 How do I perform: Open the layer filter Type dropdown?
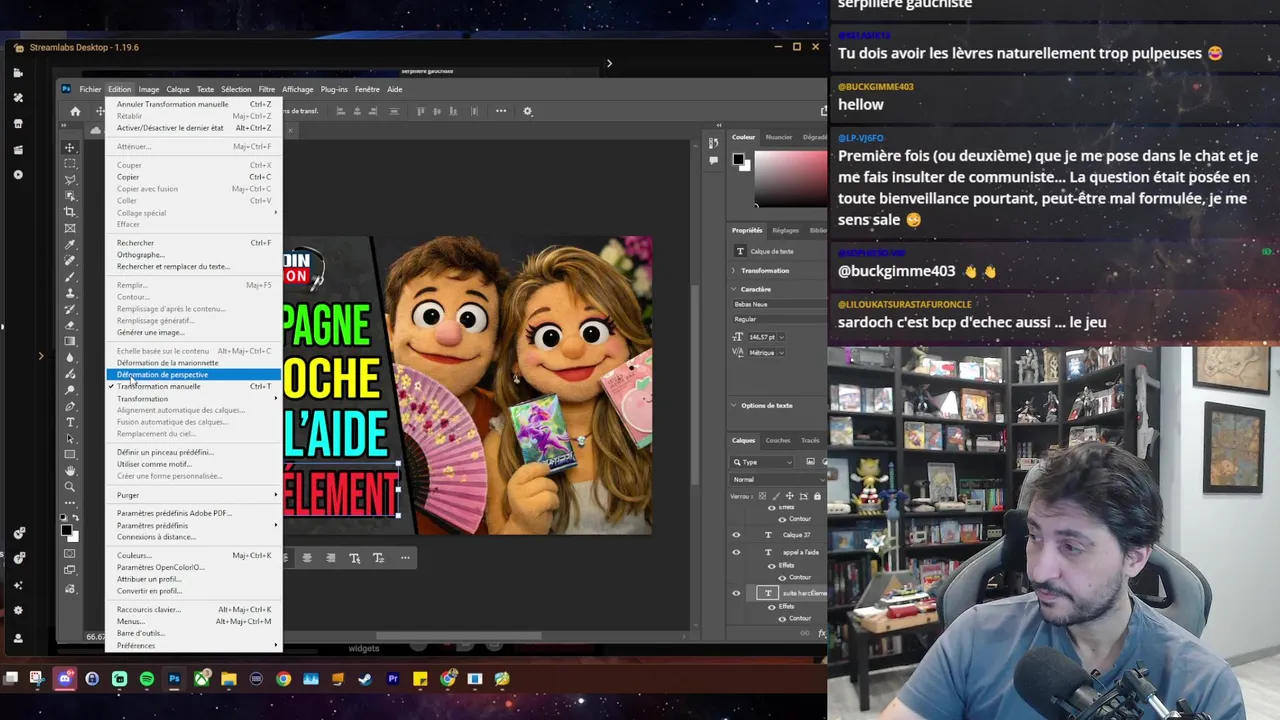coord(762,462)
